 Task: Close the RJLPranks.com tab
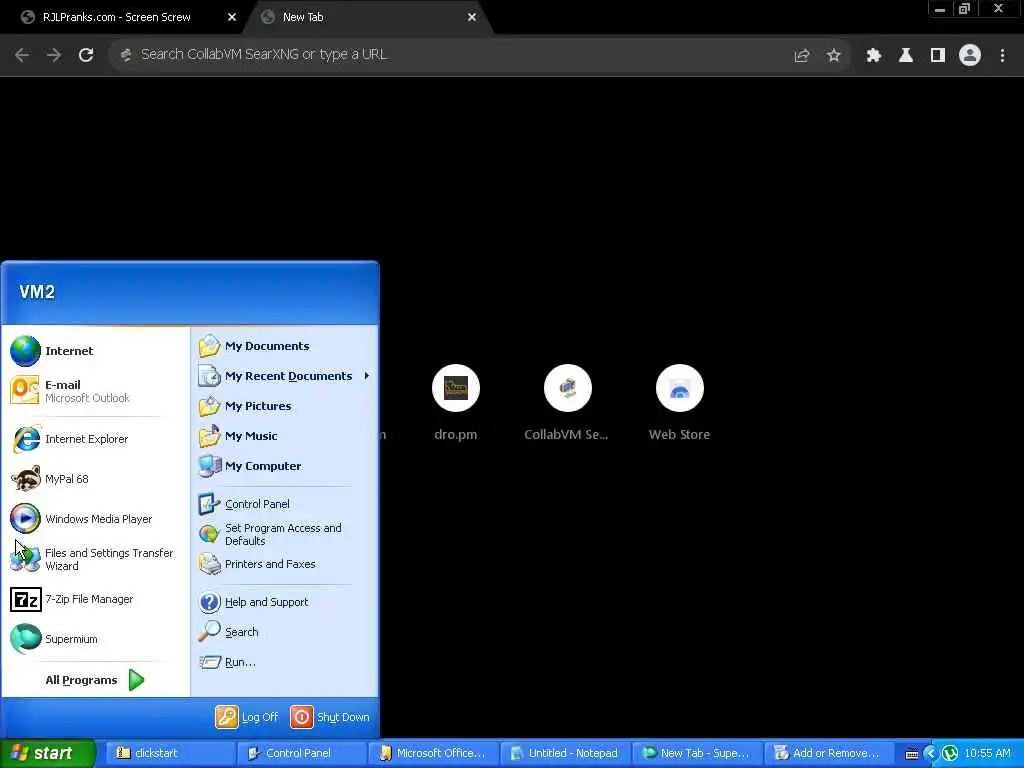tap(232, 17)
